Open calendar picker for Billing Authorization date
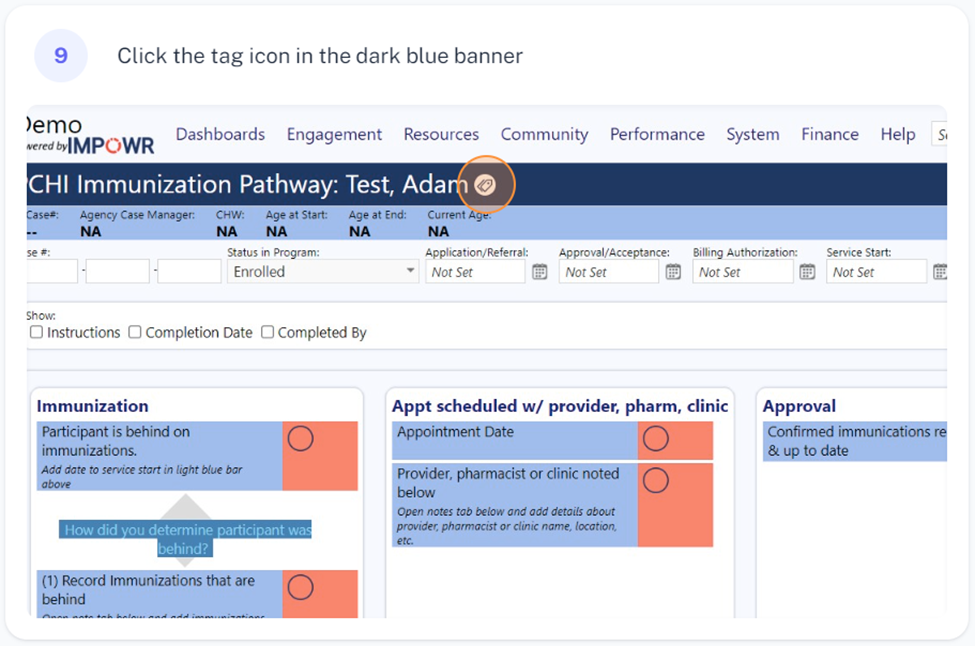975x646 pixels. 807,272
